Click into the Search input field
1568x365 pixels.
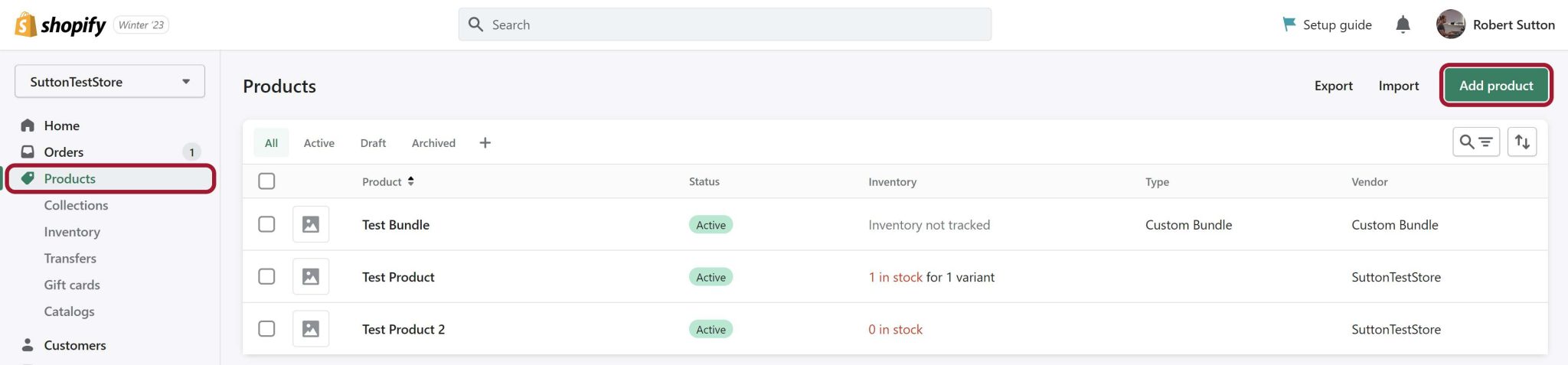tap(724, 24)
